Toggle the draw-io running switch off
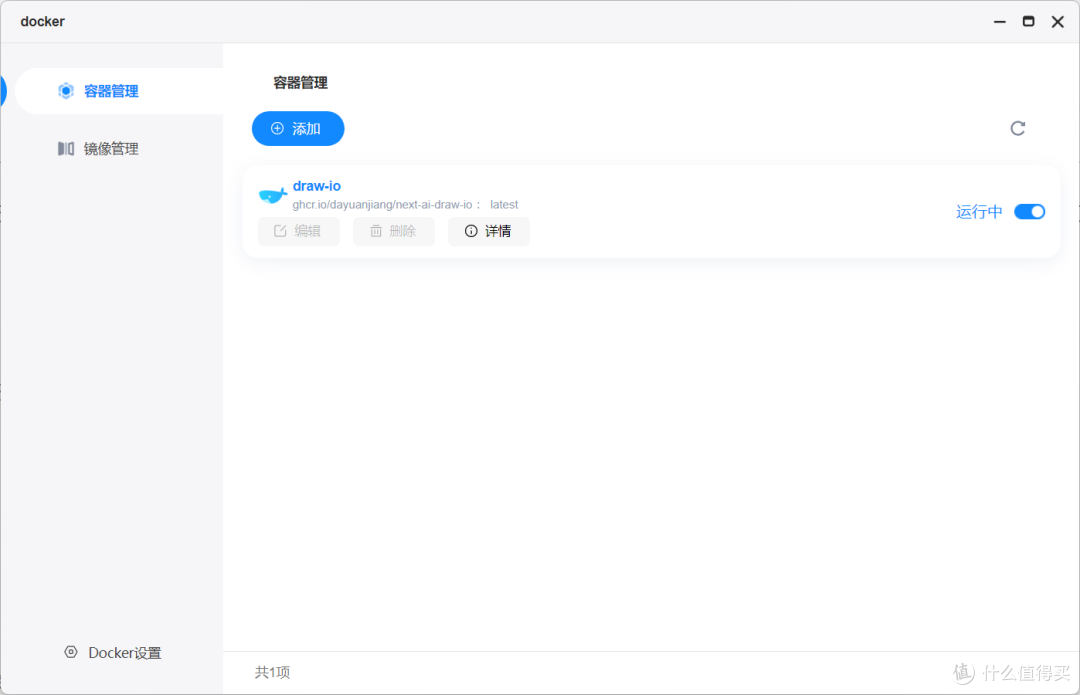This screenshot has width=1080, height=695. pos(1029,211)
